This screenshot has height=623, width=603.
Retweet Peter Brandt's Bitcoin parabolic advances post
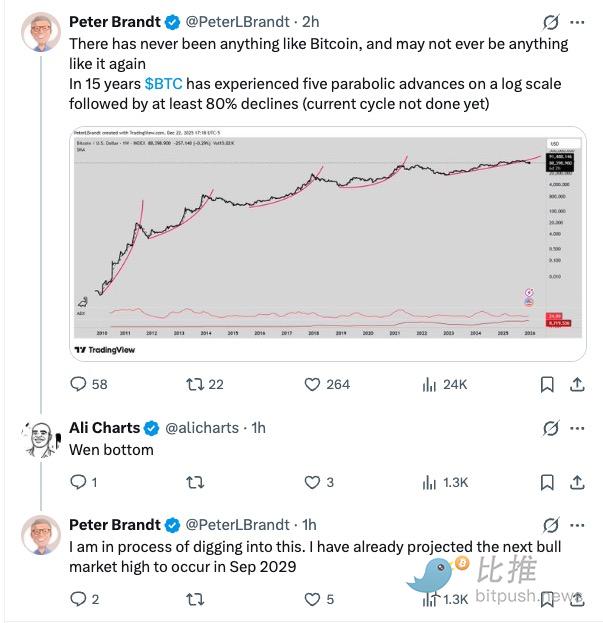pos(194,384)
